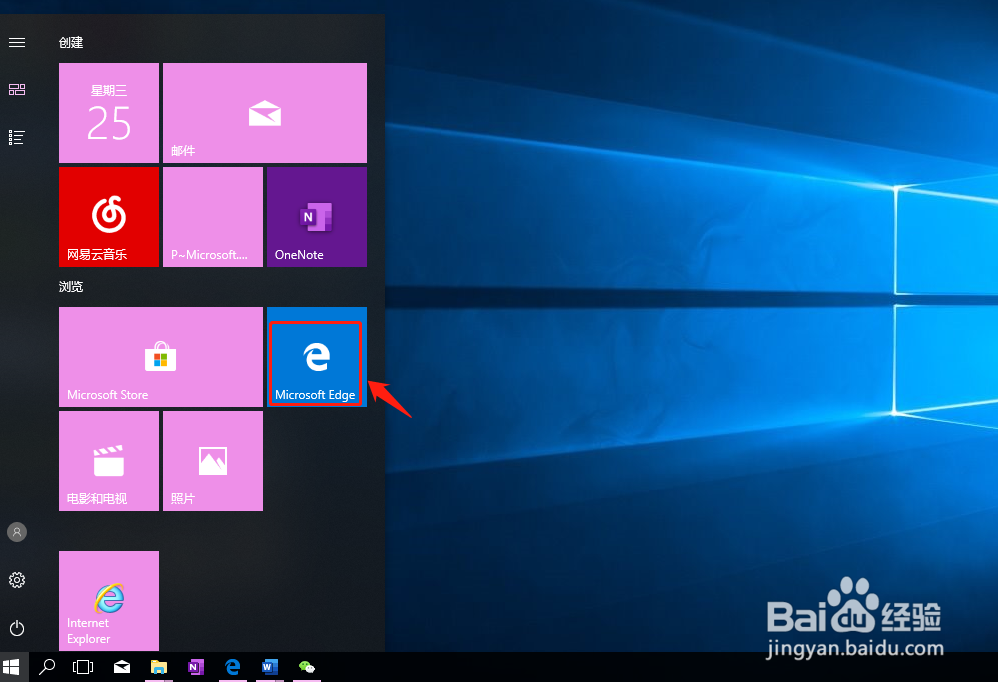The image size is (998, 682).
Task: Open taskbar search magnifier
Action: (46, 667)
